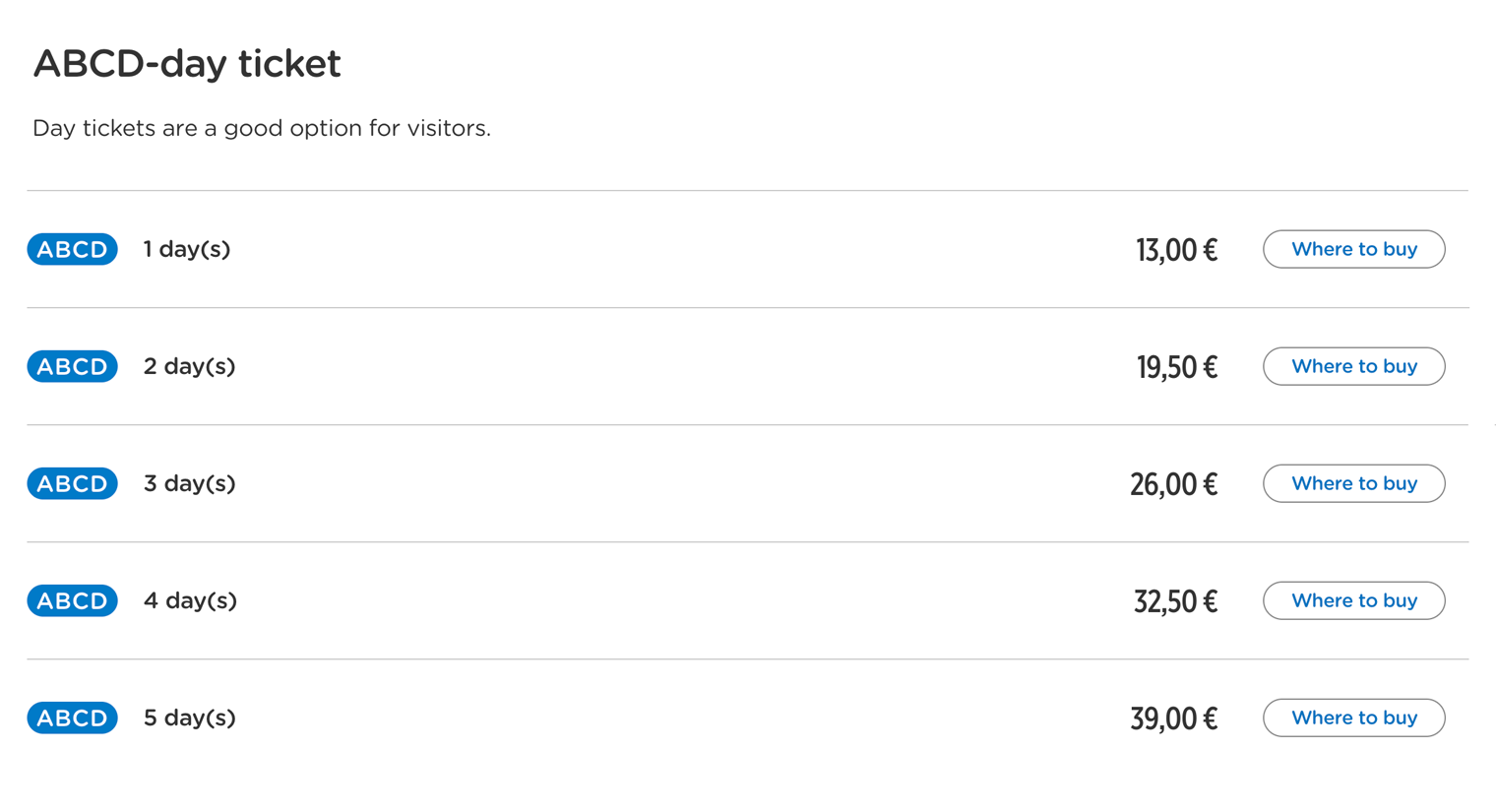1496x812 pixels.
Task: Click the ABCD zone badge for 1 day
Action: pos(72,249)
